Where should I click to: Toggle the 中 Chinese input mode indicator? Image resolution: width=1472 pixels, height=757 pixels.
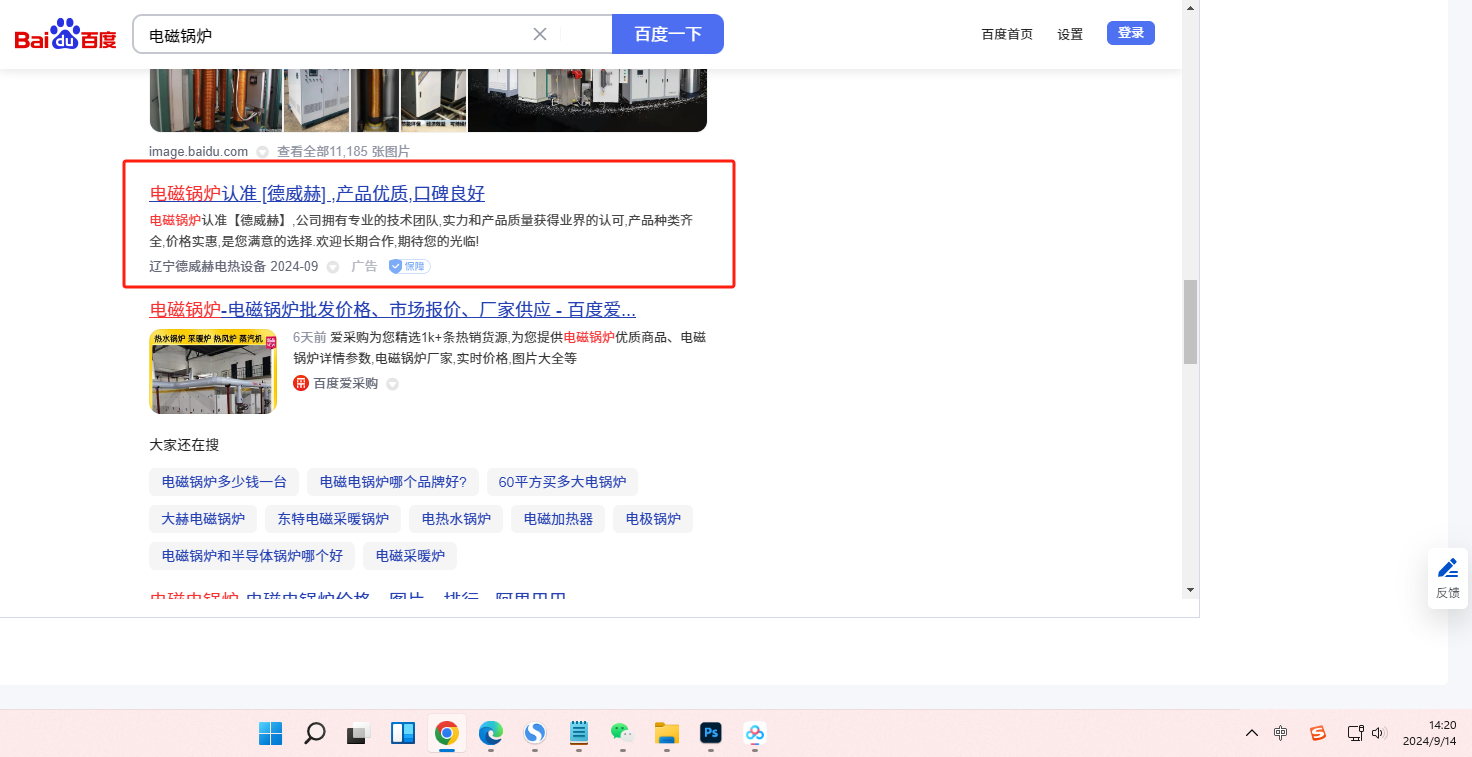point(1281,733)
